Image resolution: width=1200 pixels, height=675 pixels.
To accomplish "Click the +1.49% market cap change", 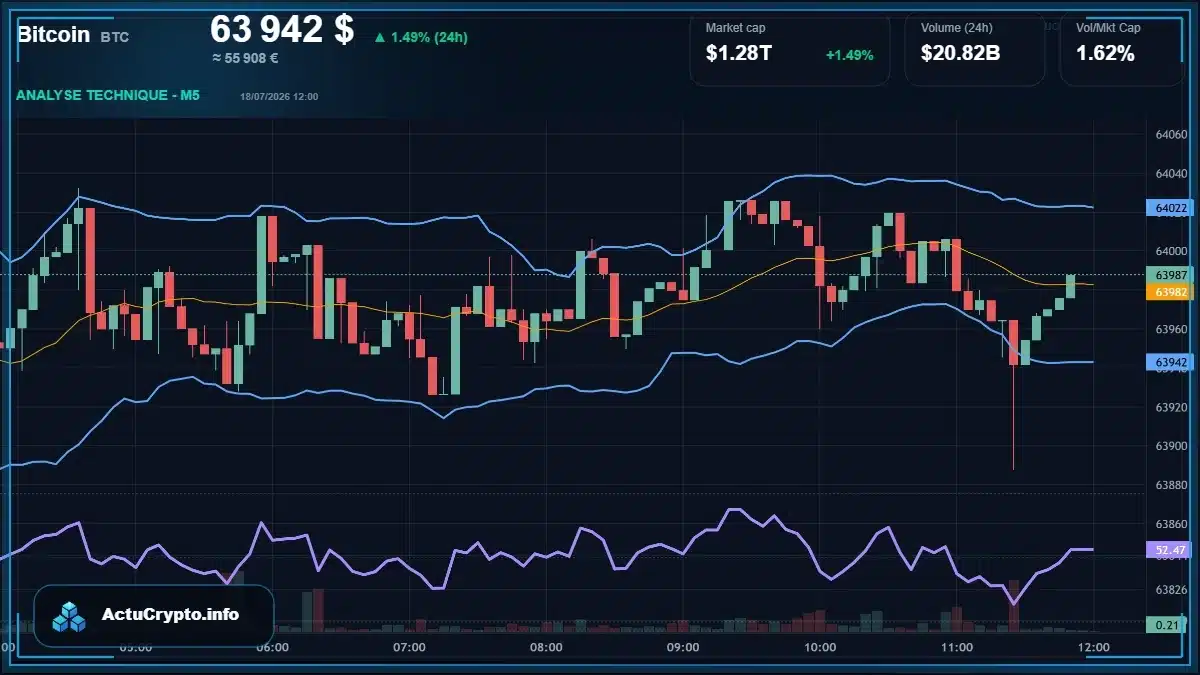I will 849,55.
